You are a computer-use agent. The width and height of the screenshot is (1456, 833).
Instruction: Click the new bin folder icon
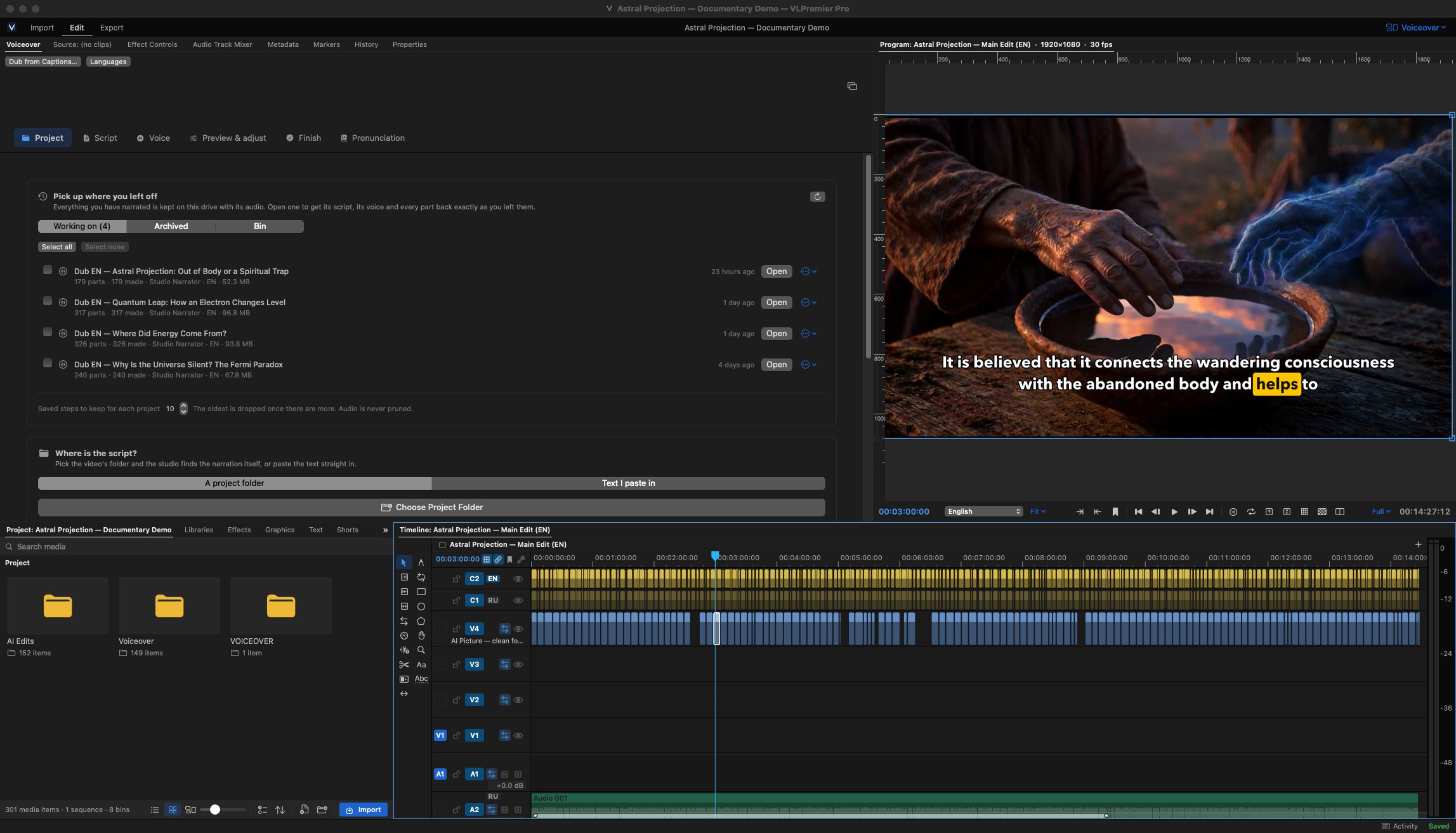(x=322, y=810)
